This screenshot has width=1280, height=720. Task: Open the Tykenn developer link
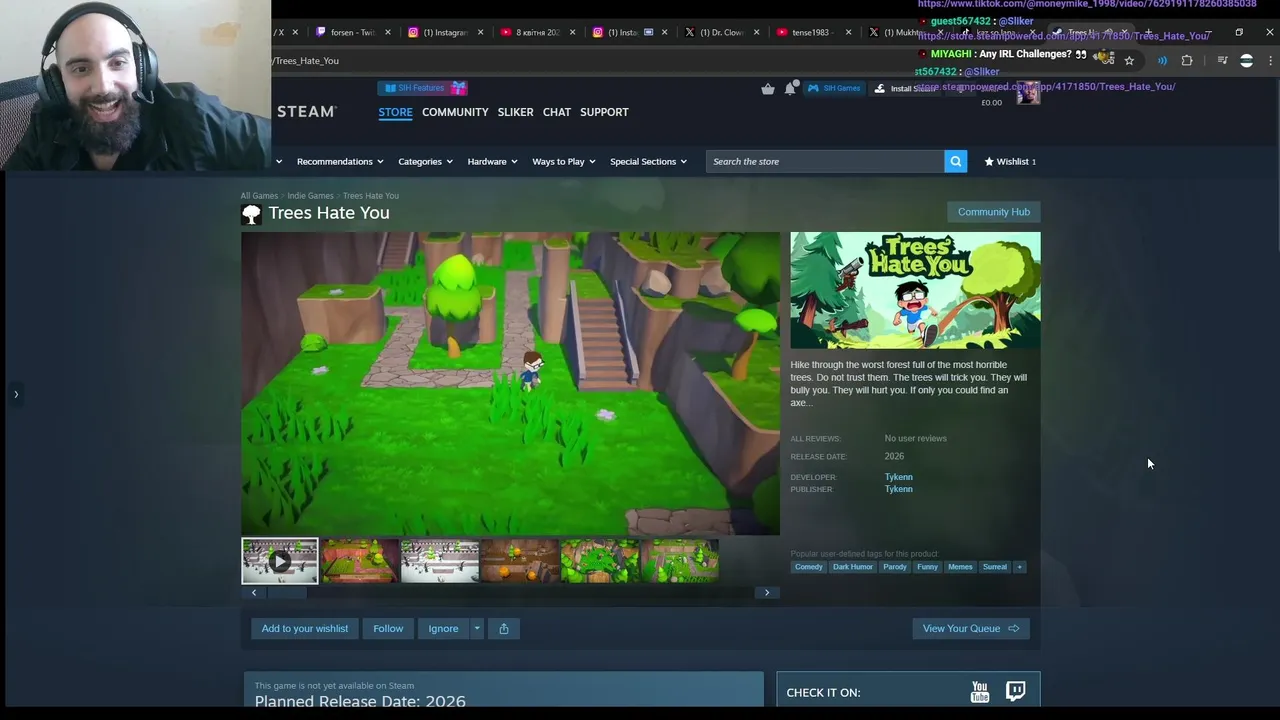[898, 477]
